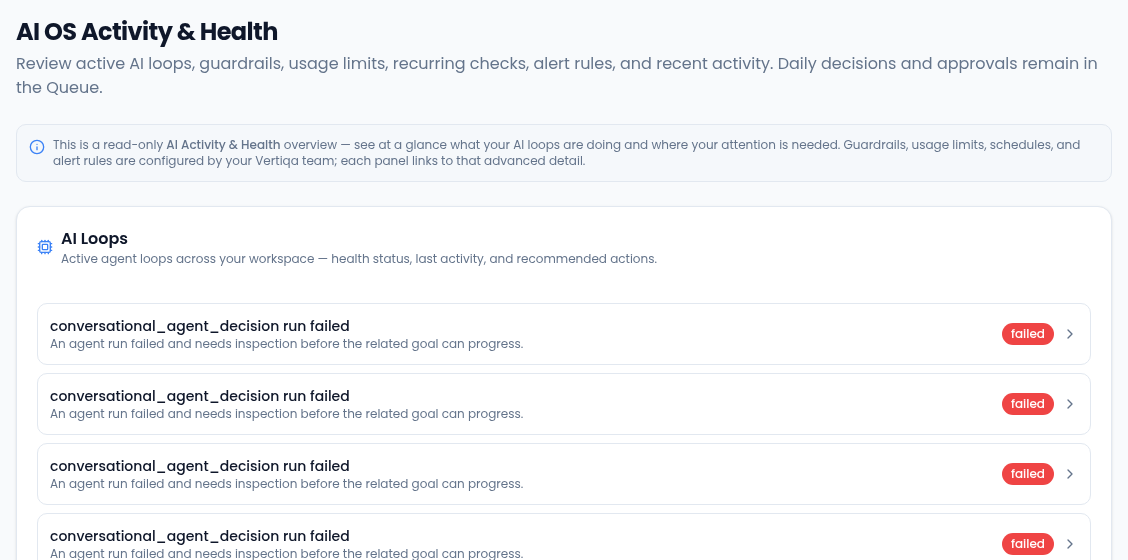Click the failed badge on the fourth run row
The width and height of the screenshot is (1128, 560).
(1027, 543)
